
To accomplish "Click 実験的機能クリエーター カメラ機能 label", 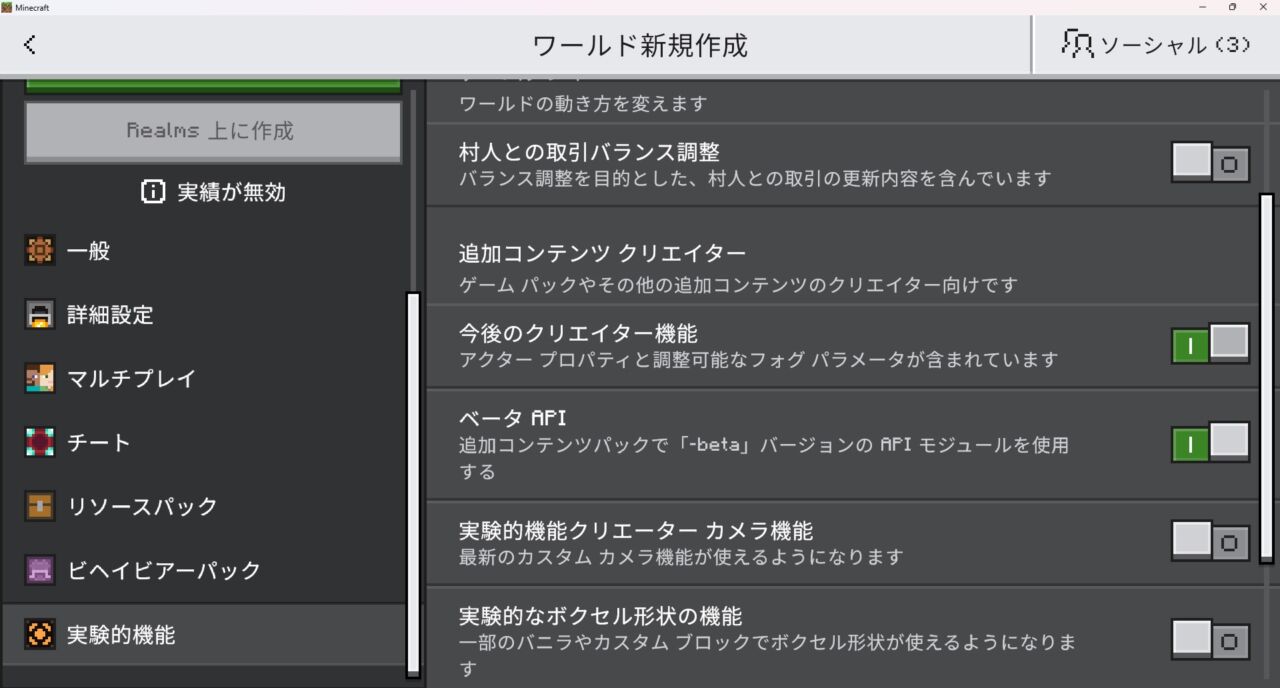I will point(636,530).
